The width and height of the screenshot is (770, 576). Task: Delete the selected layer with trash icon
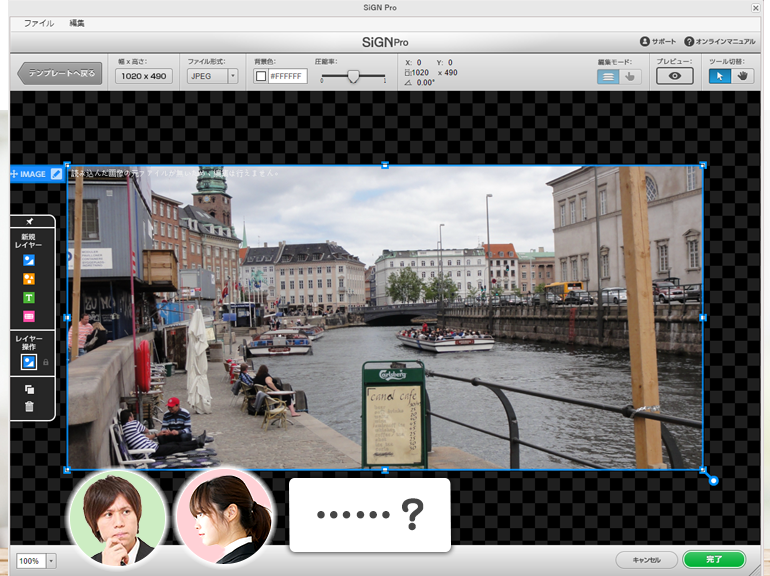point(29,406)
